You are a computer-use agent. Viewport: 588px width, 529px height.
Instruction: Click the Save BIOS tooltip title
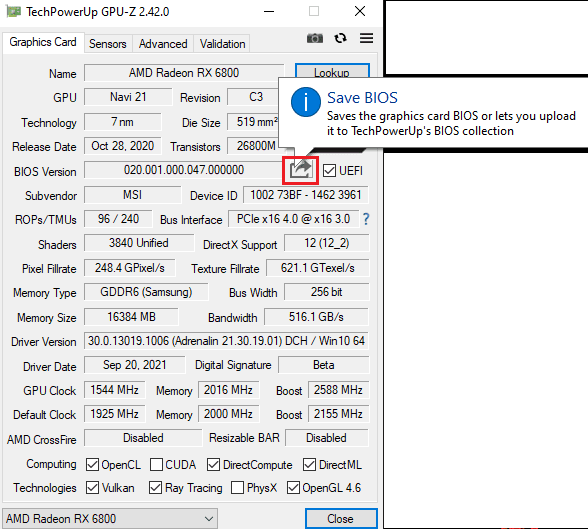click(x=362, y=98)
